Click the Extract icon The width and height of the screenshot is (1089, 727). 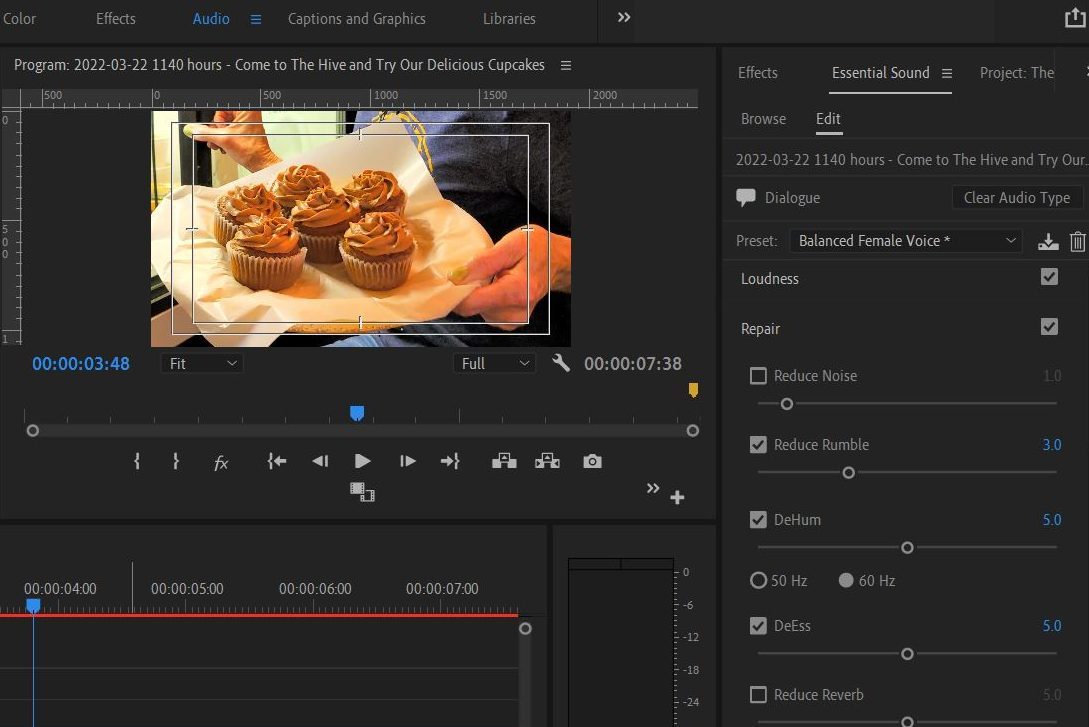click(547, 461)
